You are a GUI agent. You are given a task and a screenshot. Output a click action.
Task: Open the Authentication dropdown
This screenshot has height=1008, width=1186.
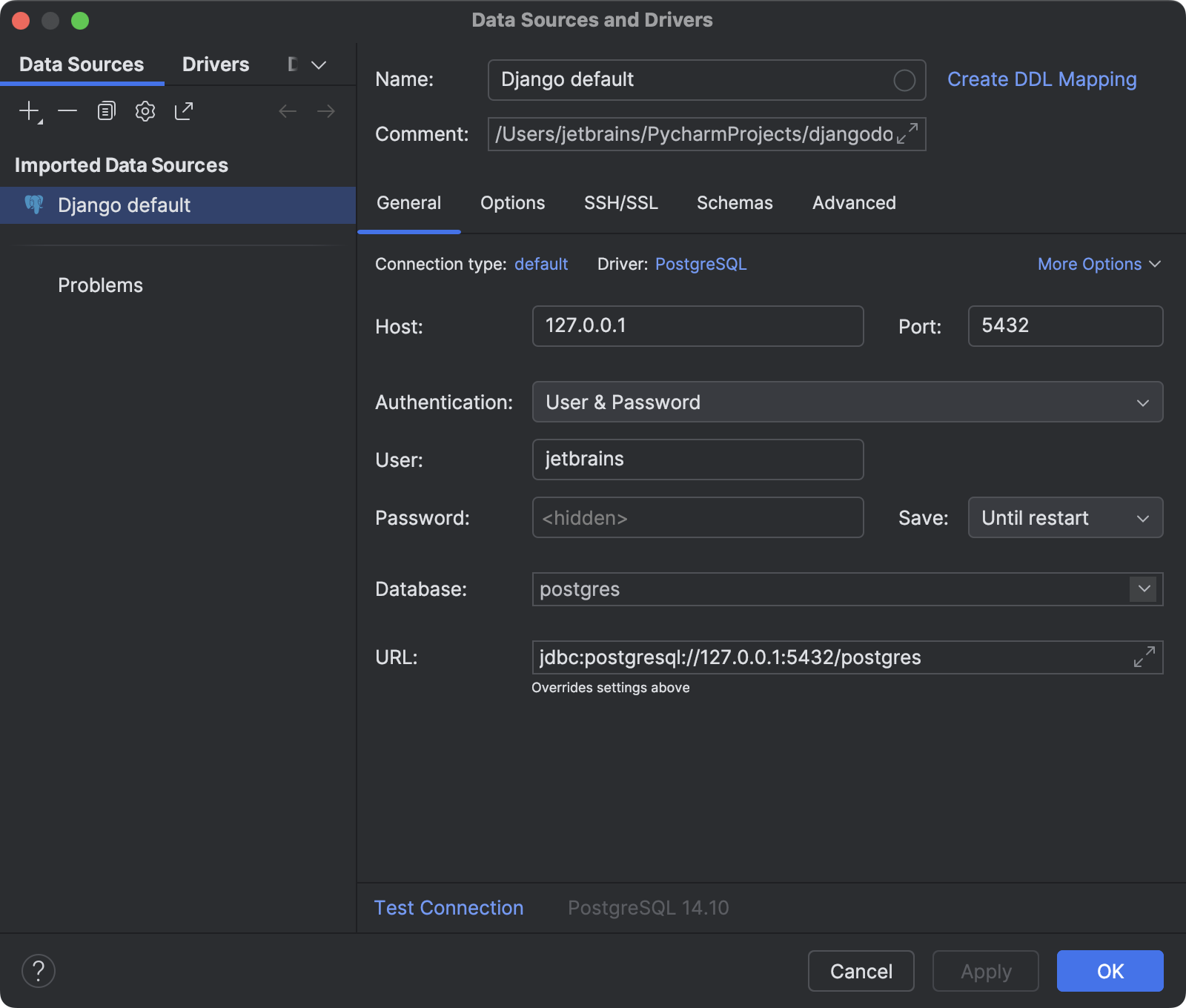[847, 402]
